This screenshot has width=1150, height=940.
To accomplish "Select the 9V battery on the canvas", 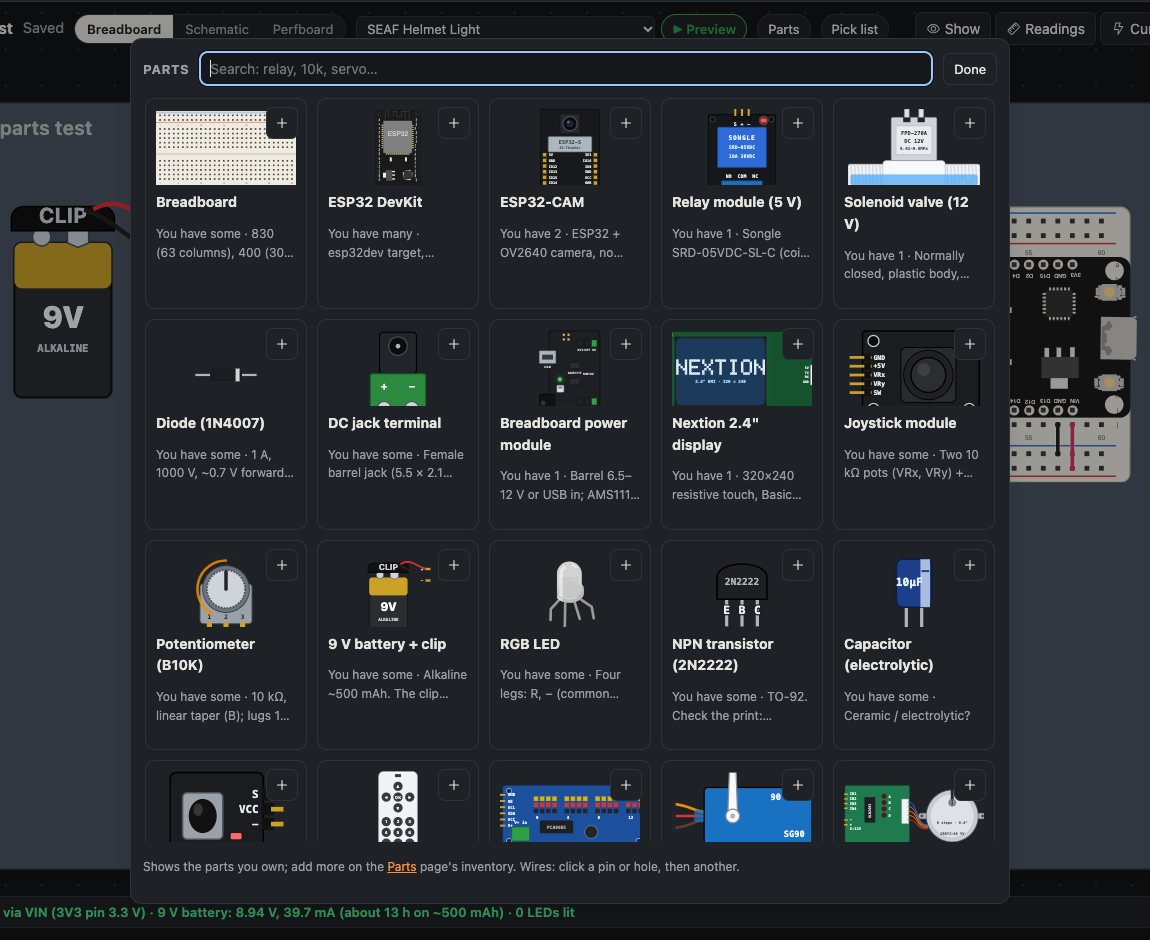I will coord(63,302).
